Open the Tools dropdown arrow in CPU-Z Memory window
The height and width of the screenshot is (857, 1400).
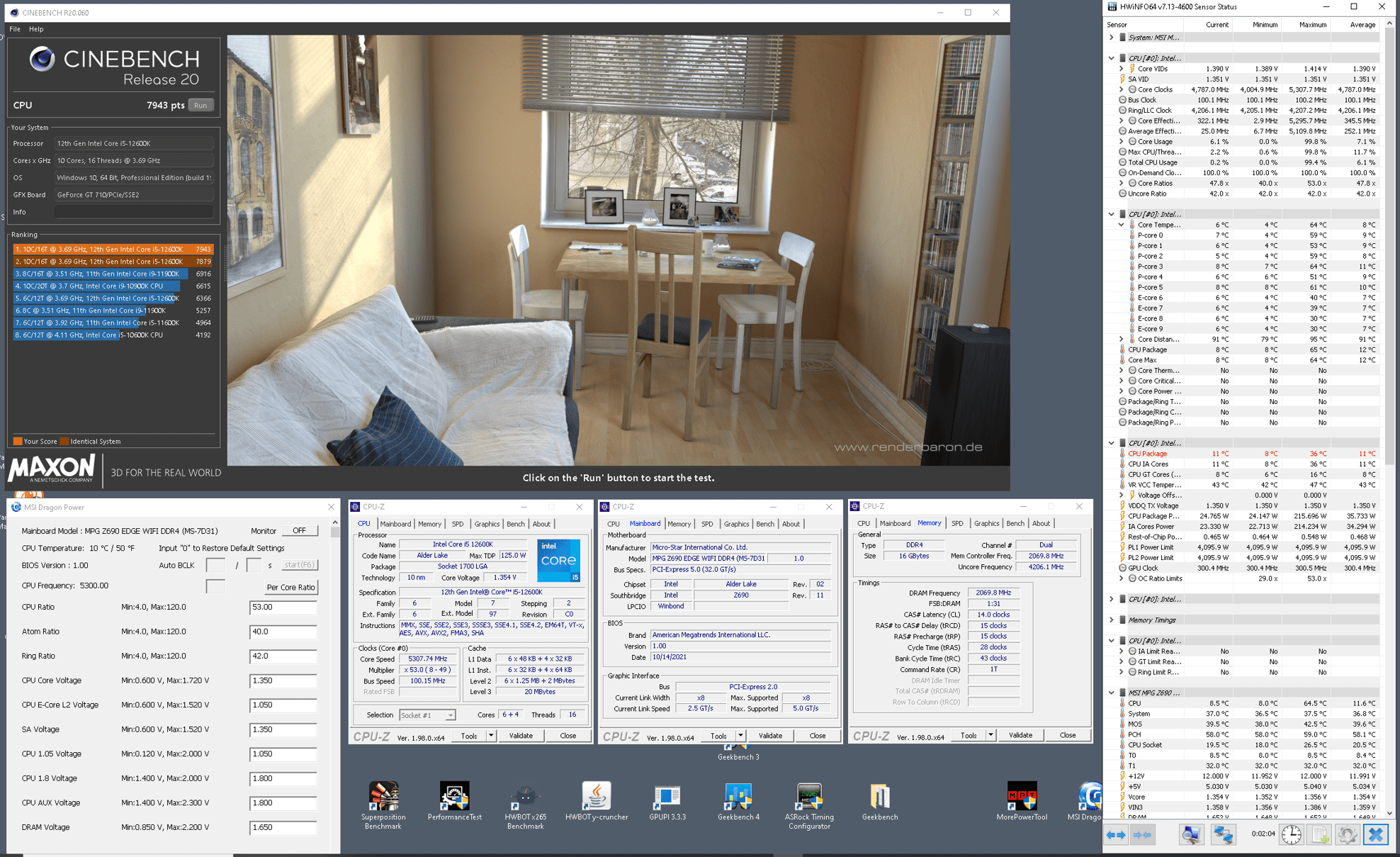pyautogui.click(x=990, y=735)
